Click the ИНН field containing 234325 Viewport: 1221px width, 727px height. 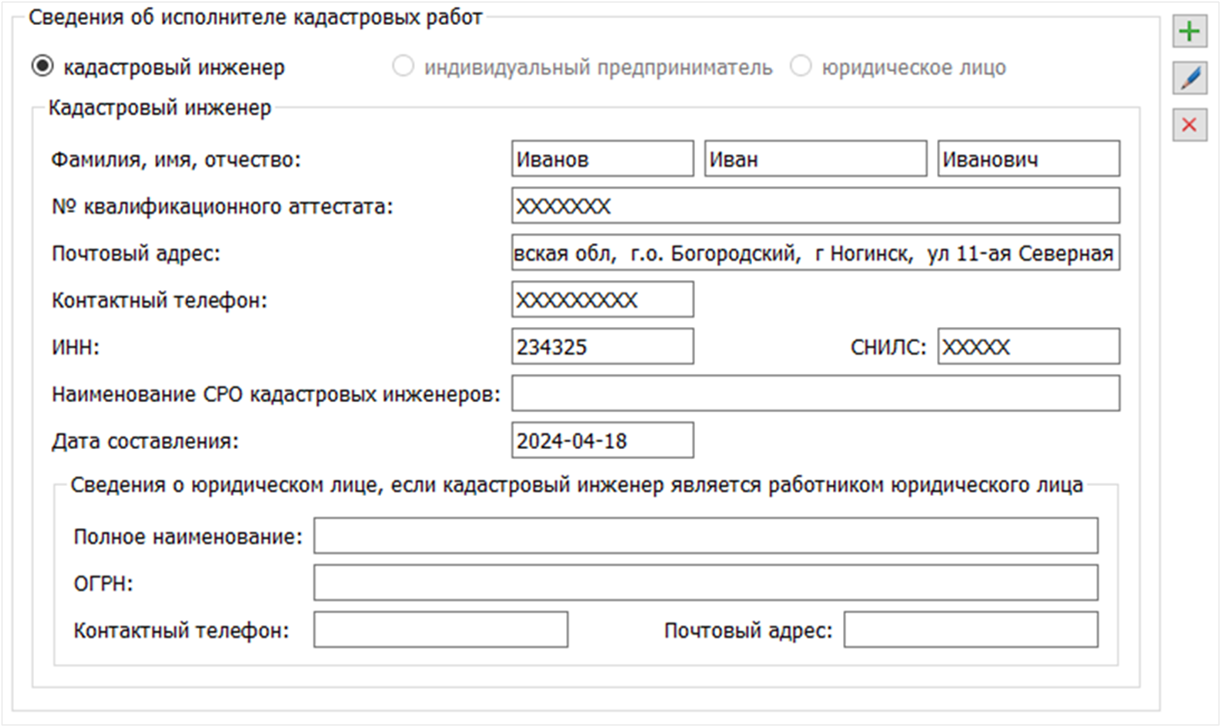pyautogui.click(x=601, y=347)
